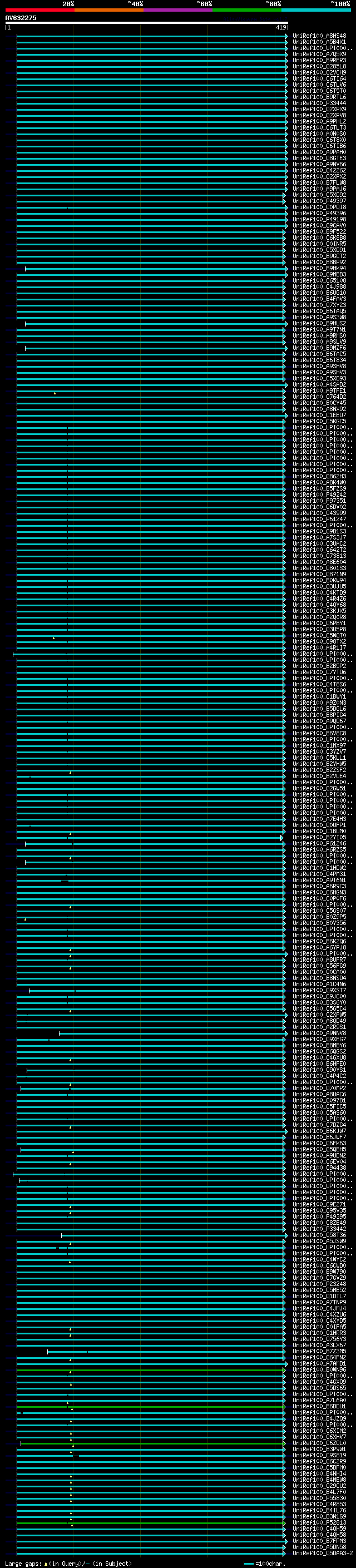
Task: Click the UniRef100_P49198 label
Action: tap(319, 219)
